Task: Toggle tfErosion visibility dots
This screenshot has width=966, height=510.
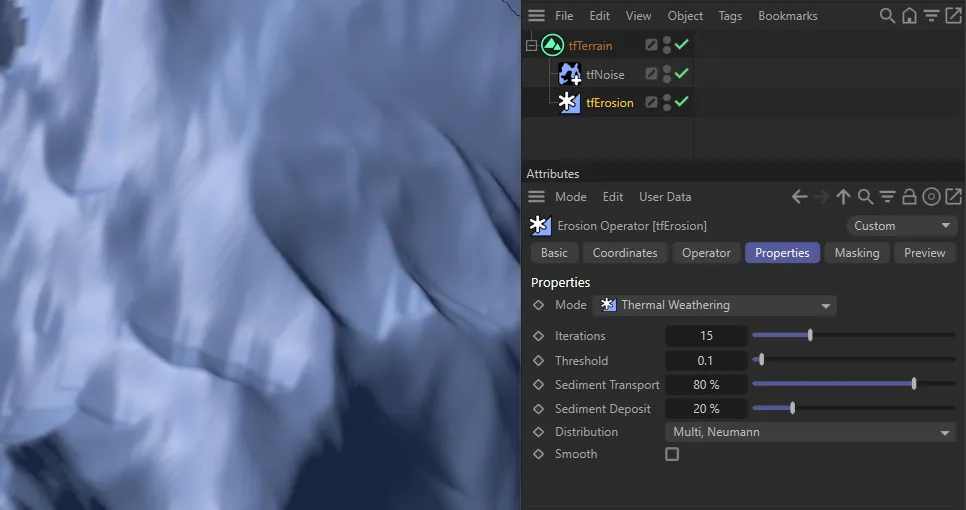Action: [667, 102]
